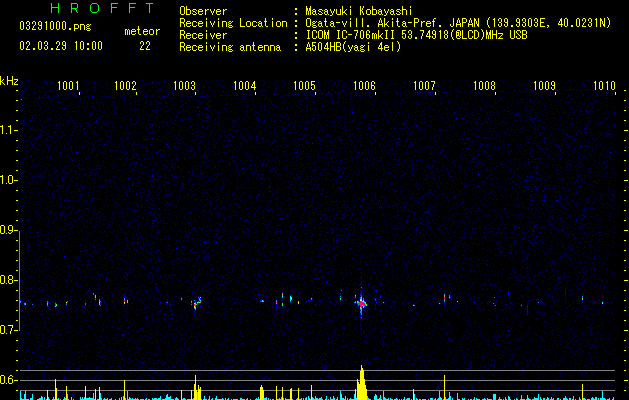Click the 0.9 kHz frequency label

coord(9,230)
